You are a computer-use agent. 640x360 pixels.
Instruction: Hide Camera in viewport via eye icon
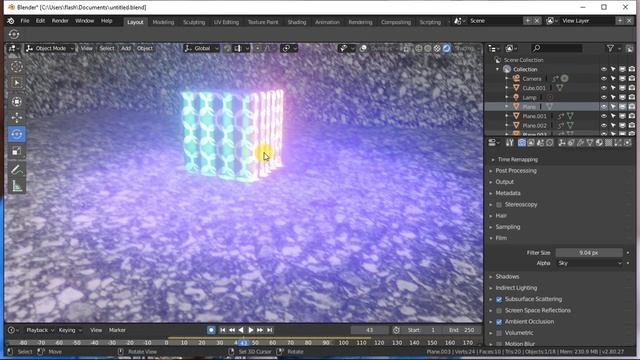point(604,78)
